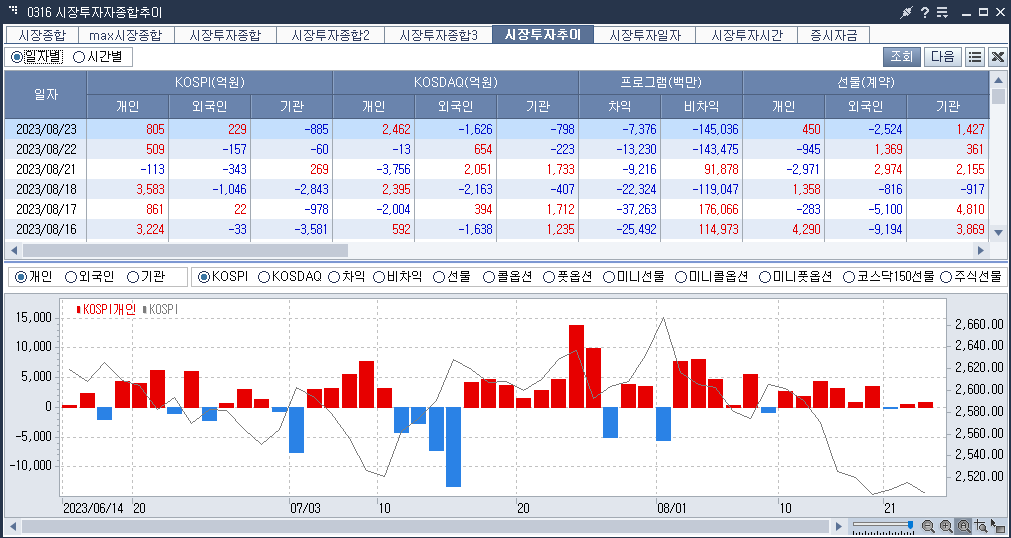Select the 개인 investor radio button
The width and height of the screenshot is (1011, 538).
tap(34, 277)
